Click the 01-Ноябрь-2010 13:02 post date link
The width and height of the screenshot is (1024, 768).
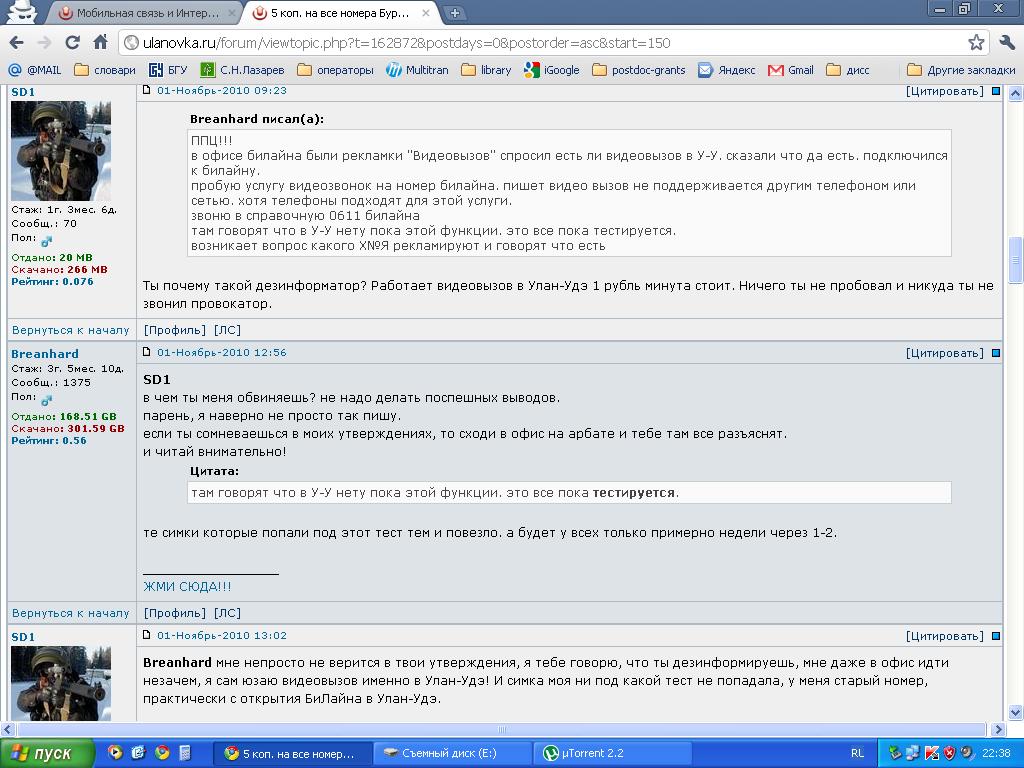tap(221, 635)
